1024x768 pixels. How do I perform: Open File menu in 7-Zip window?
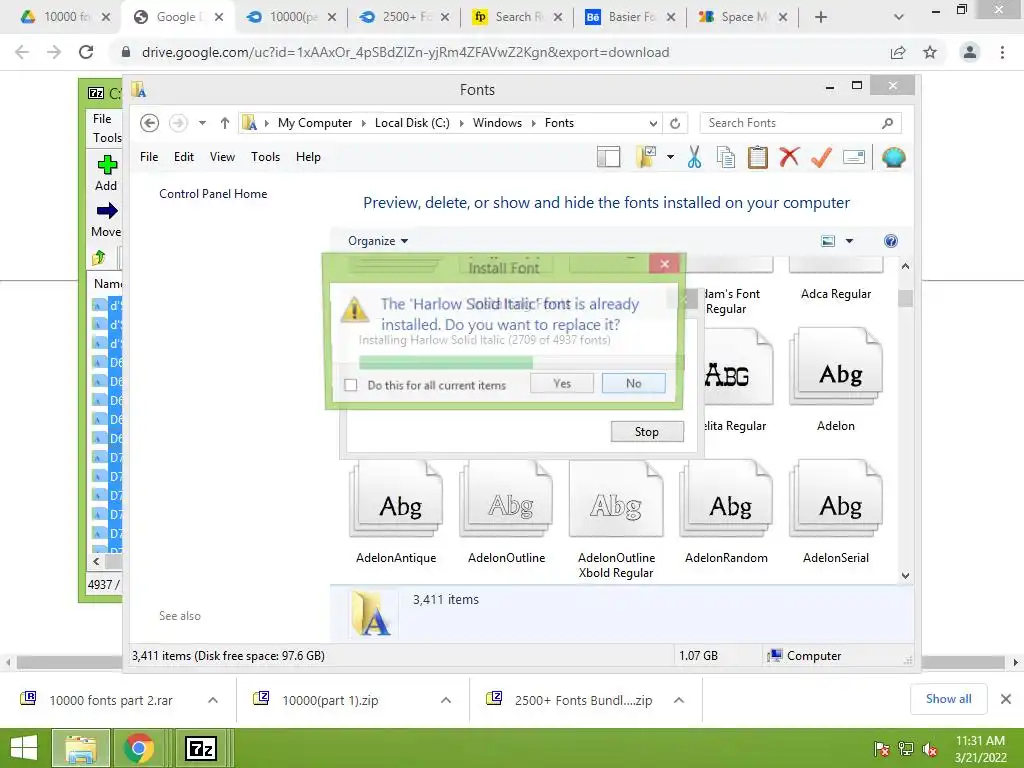point(102,119)
